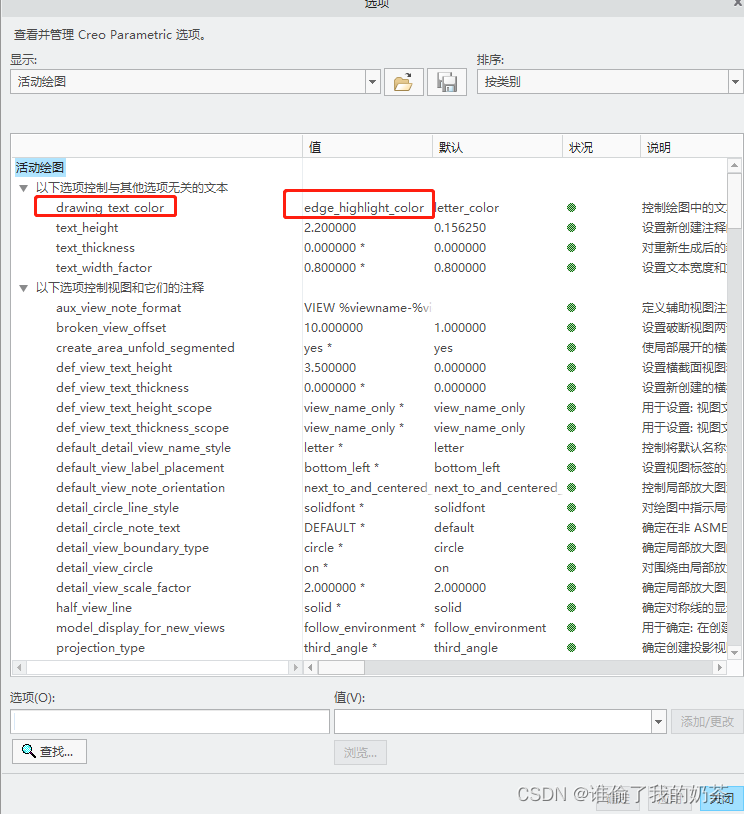
Task: Collapse the 以下选项控制与其他选项无关的文本 group
Action: tap(23, 188)
